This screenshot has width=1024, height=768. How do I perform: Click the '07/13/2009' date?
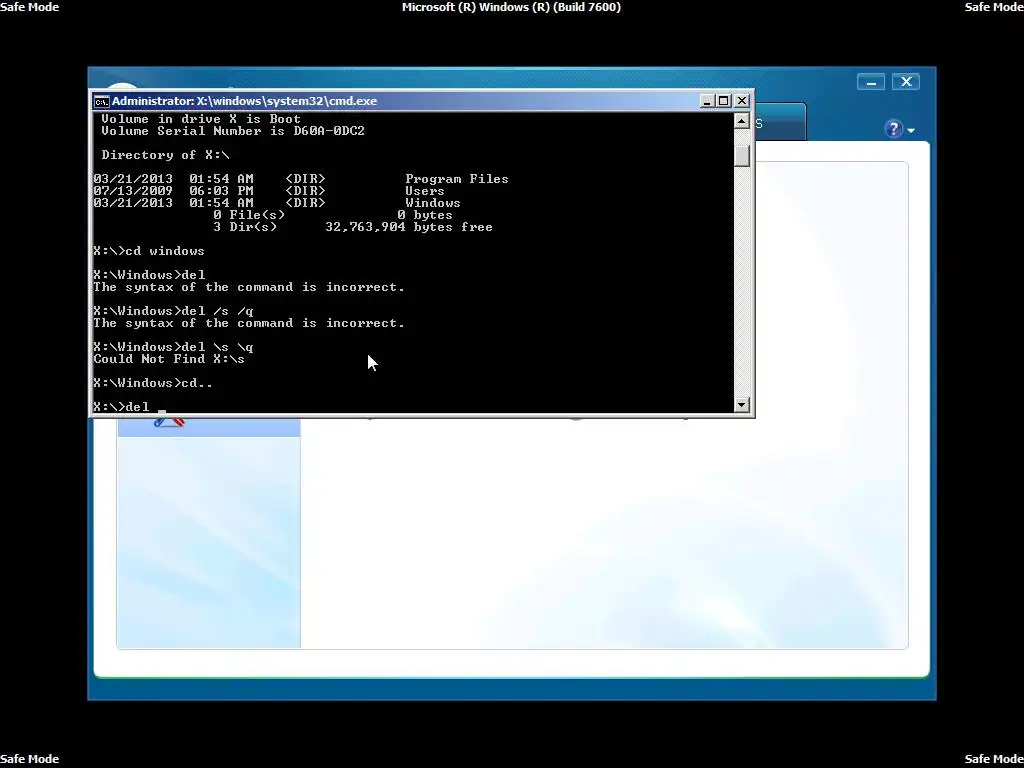[x=133, y=191]
